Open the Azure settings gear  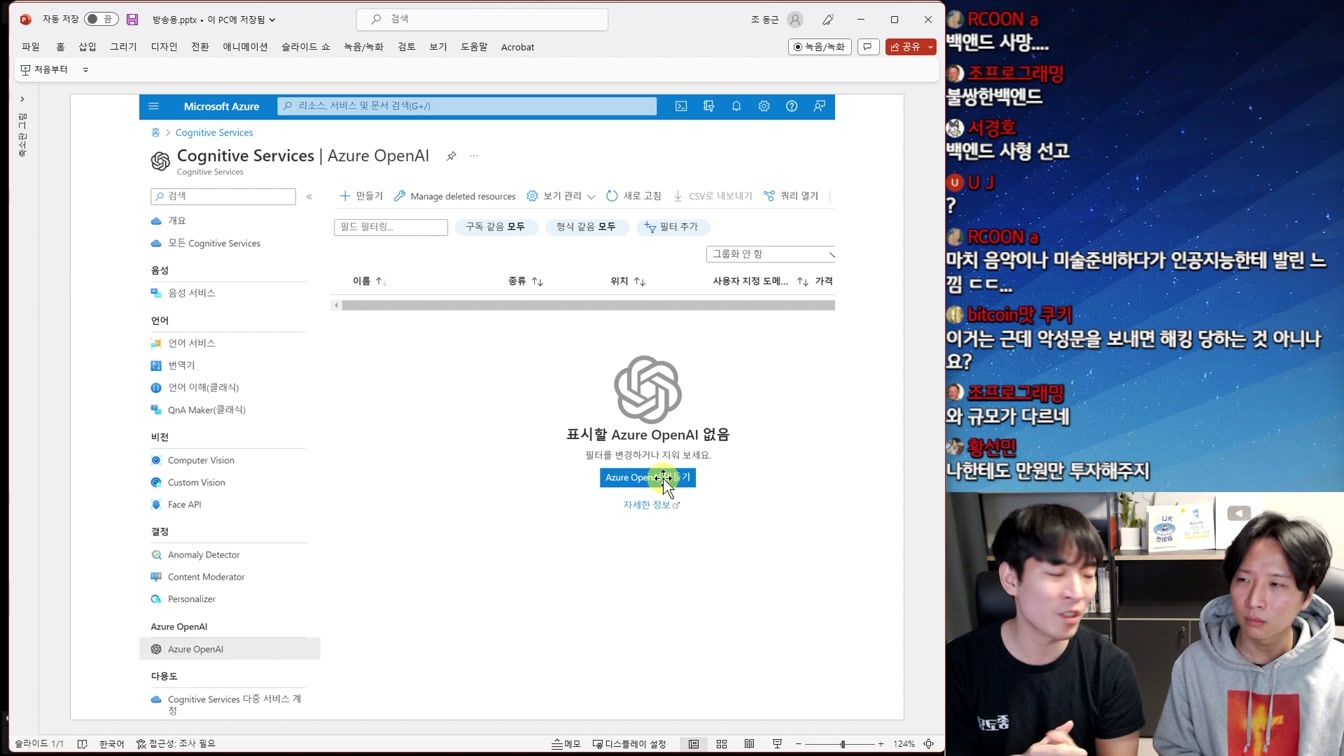(x=764, y=106)
